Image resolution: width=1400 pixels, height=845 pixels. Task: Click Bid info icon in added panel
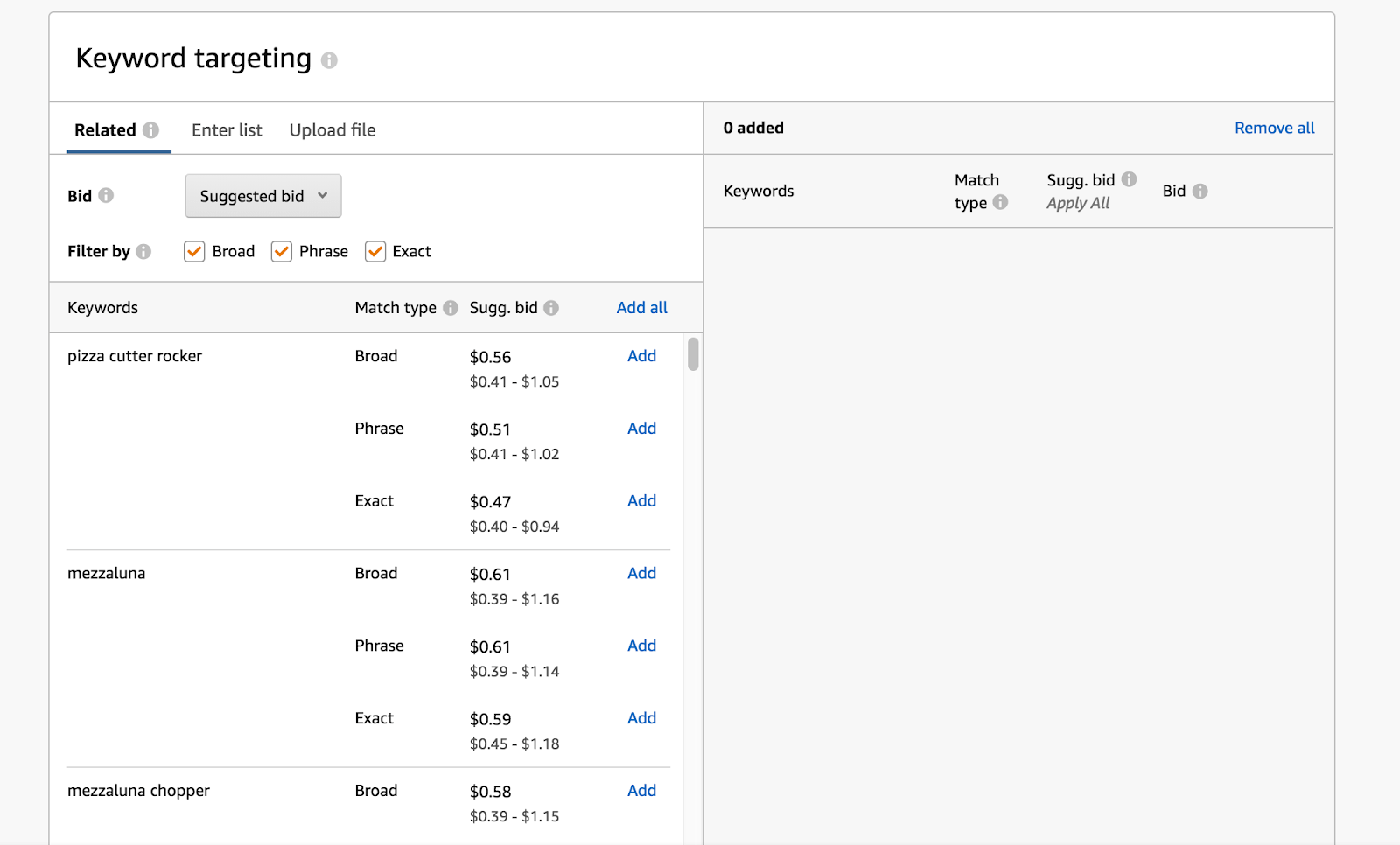(1200, 191)
